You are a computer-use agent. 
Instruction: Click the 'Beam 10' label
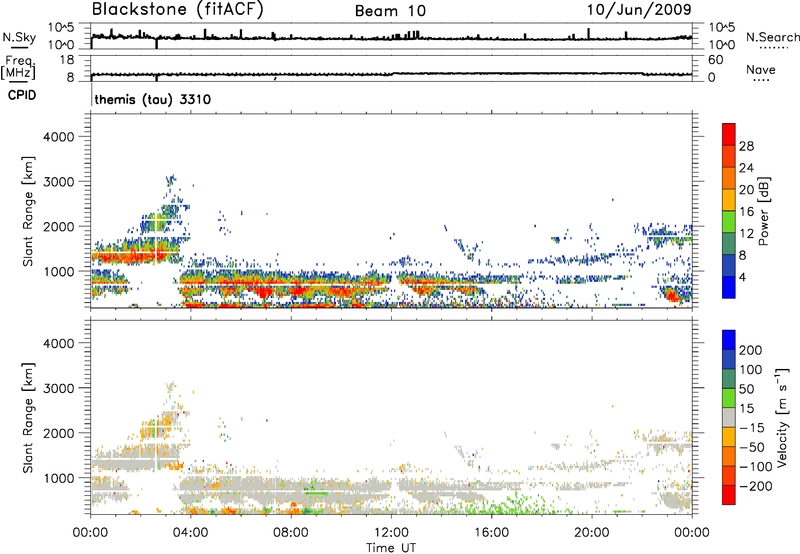pyautogui.click(x=390, y=11)
